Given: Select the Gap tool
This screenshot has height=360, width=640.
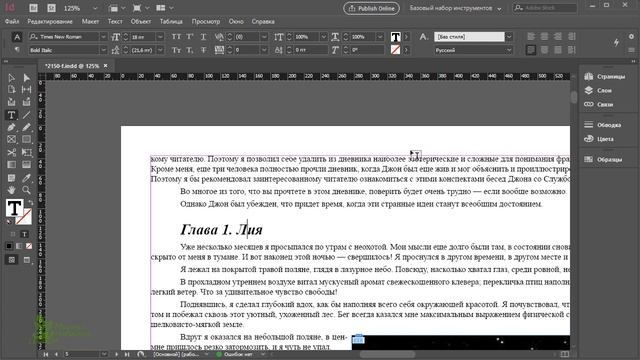Looking at the screenshot, I should [27, 89].
